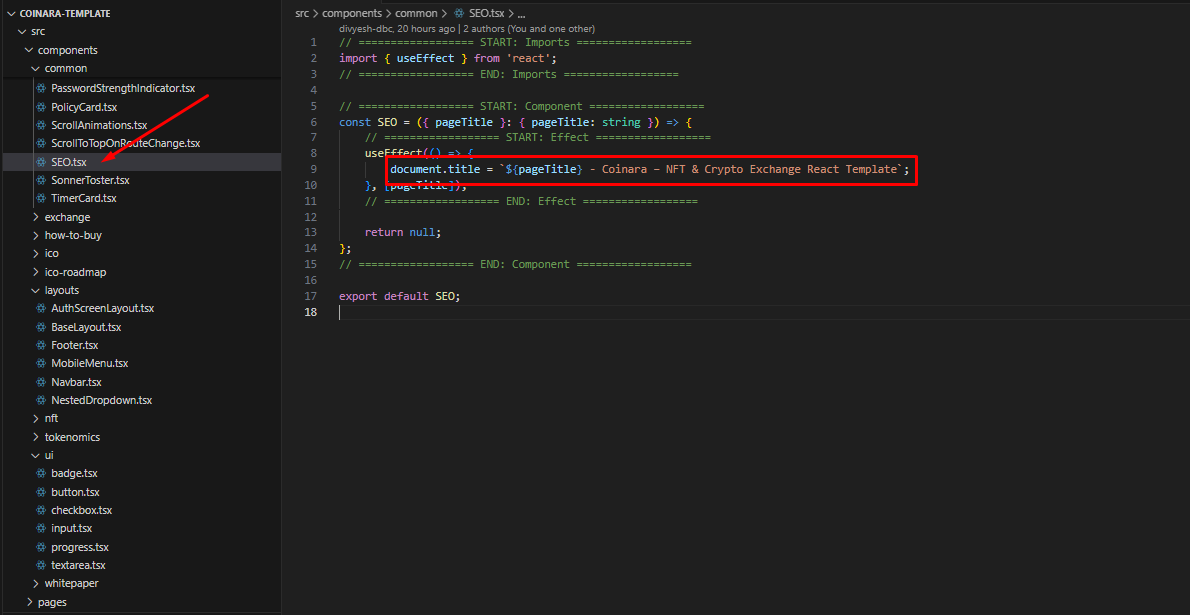Expand the nft folder

point(36,418)
